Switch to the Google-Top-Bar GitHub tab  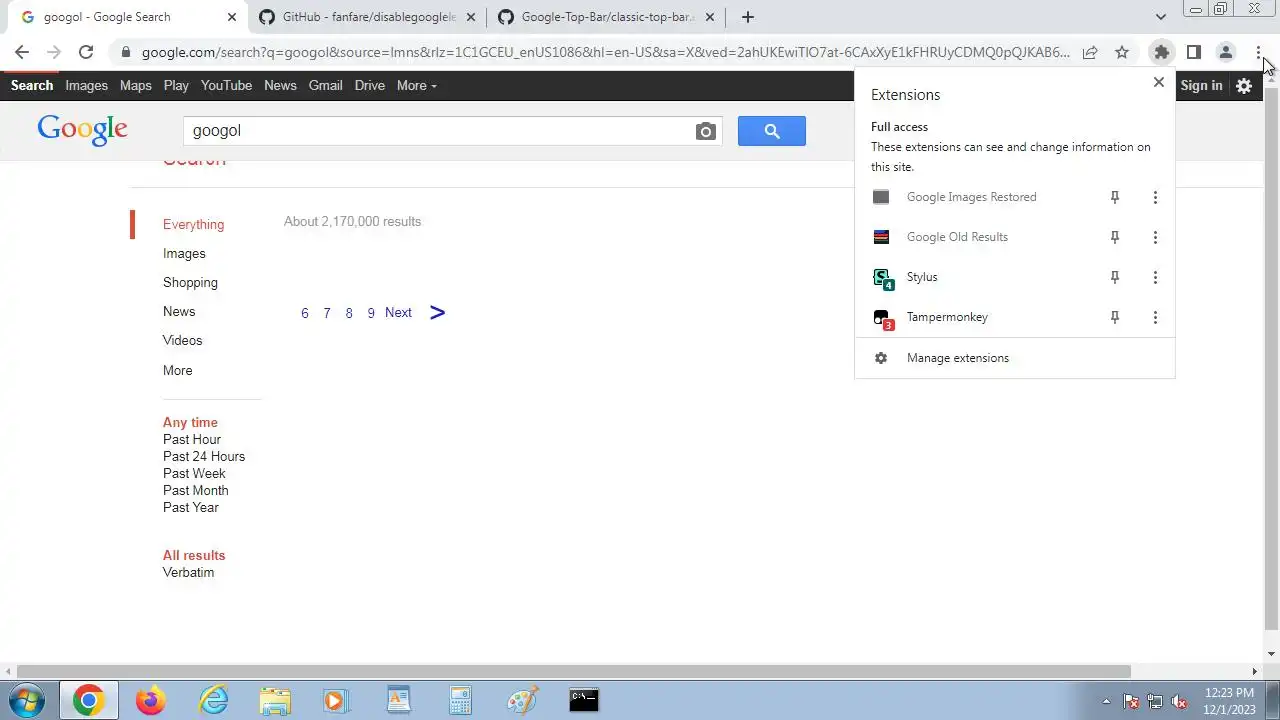[x=608, y=17]
